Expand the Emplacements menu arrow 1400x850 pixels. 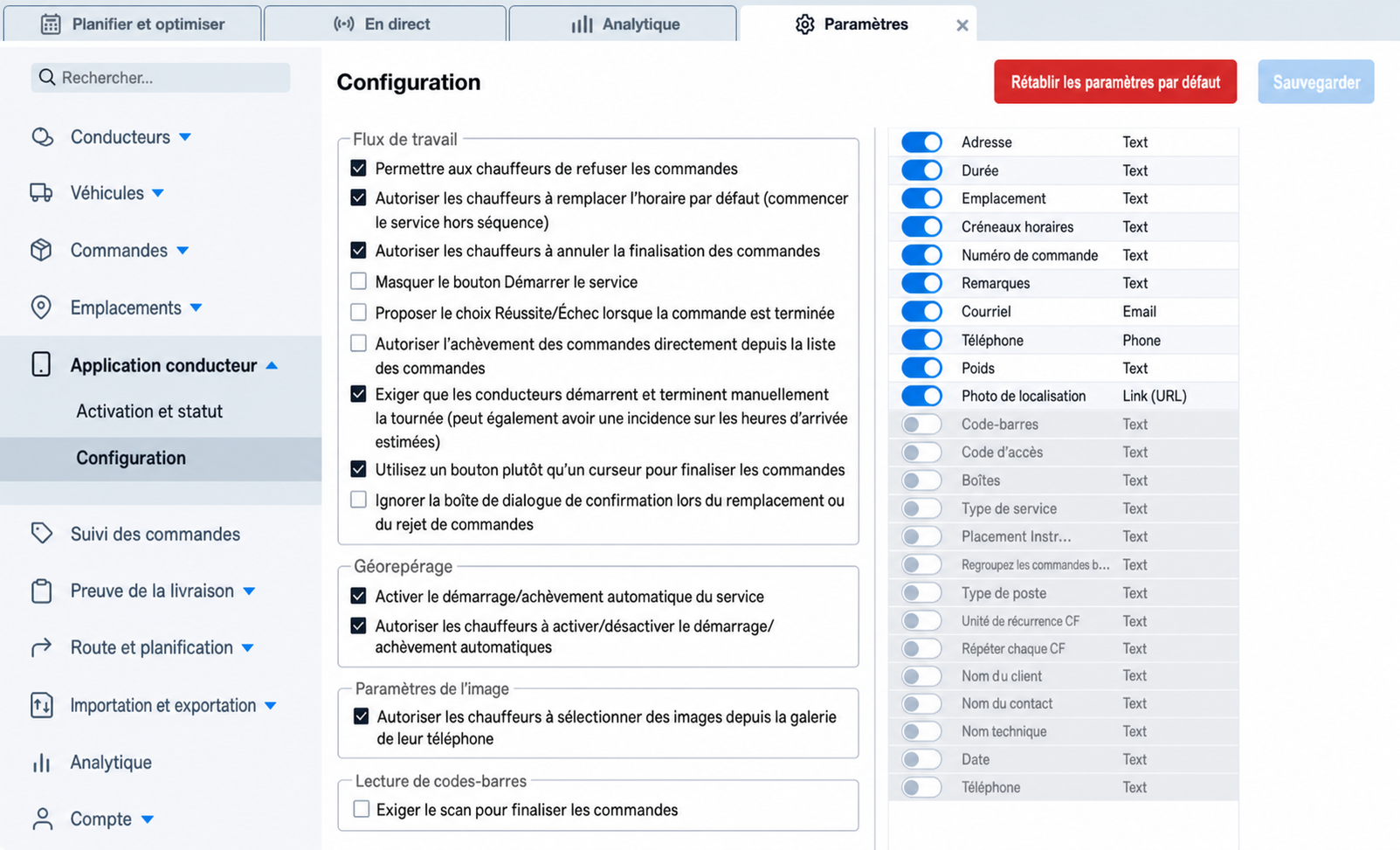click(x=197, y=308)
